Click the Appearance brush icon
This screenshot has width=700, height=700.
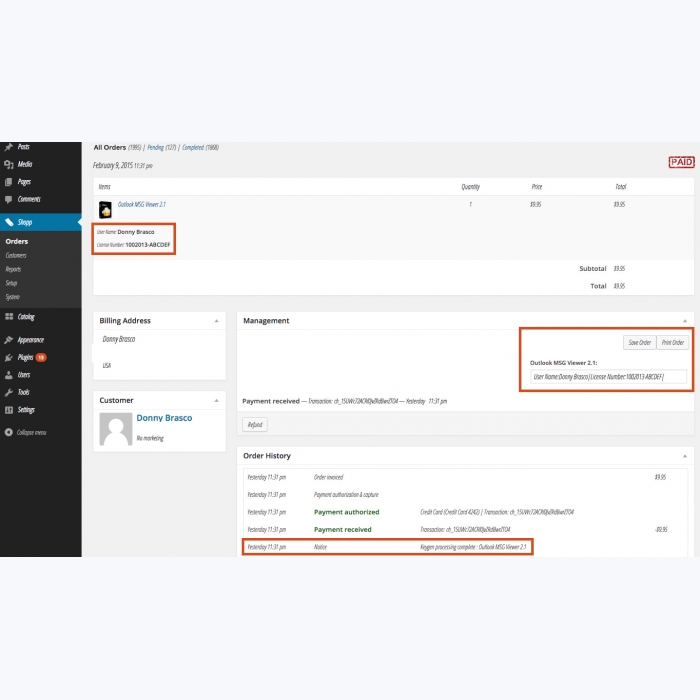click(x=8, y=340)
